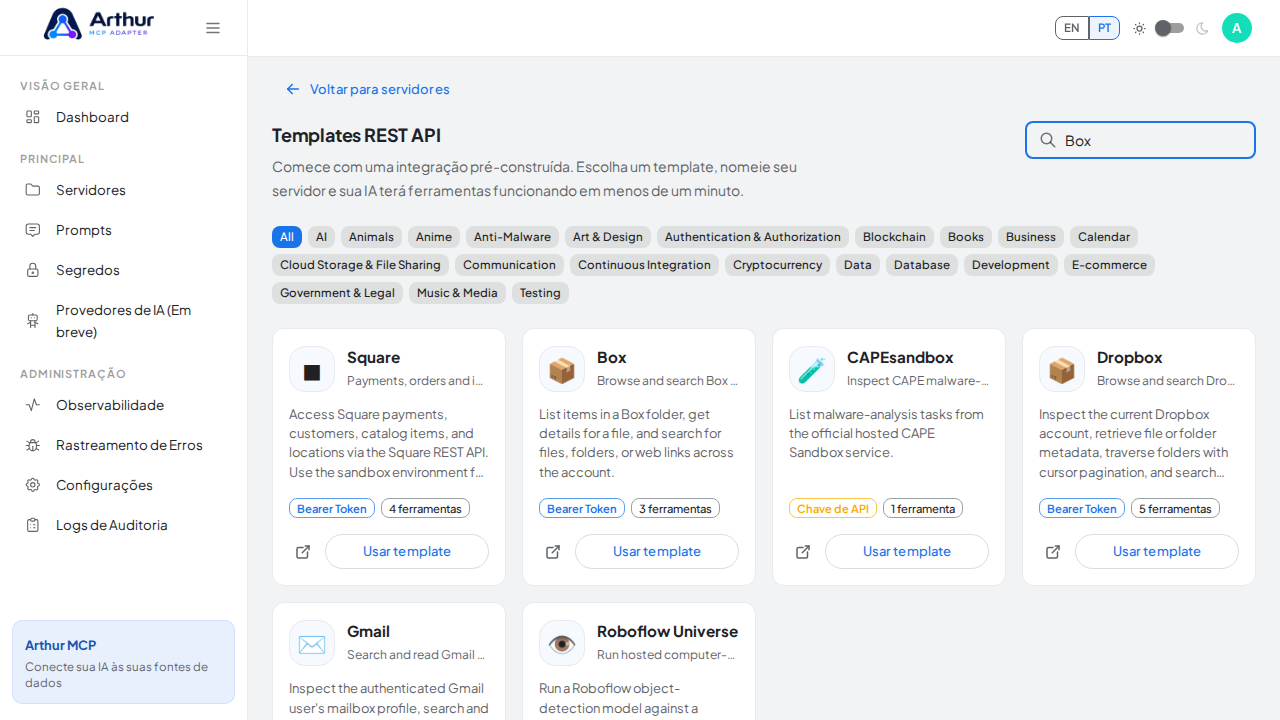The image size is (1280, 720).
Task: Toggle the dark mode switch
Action: [x=1170, y=28]
